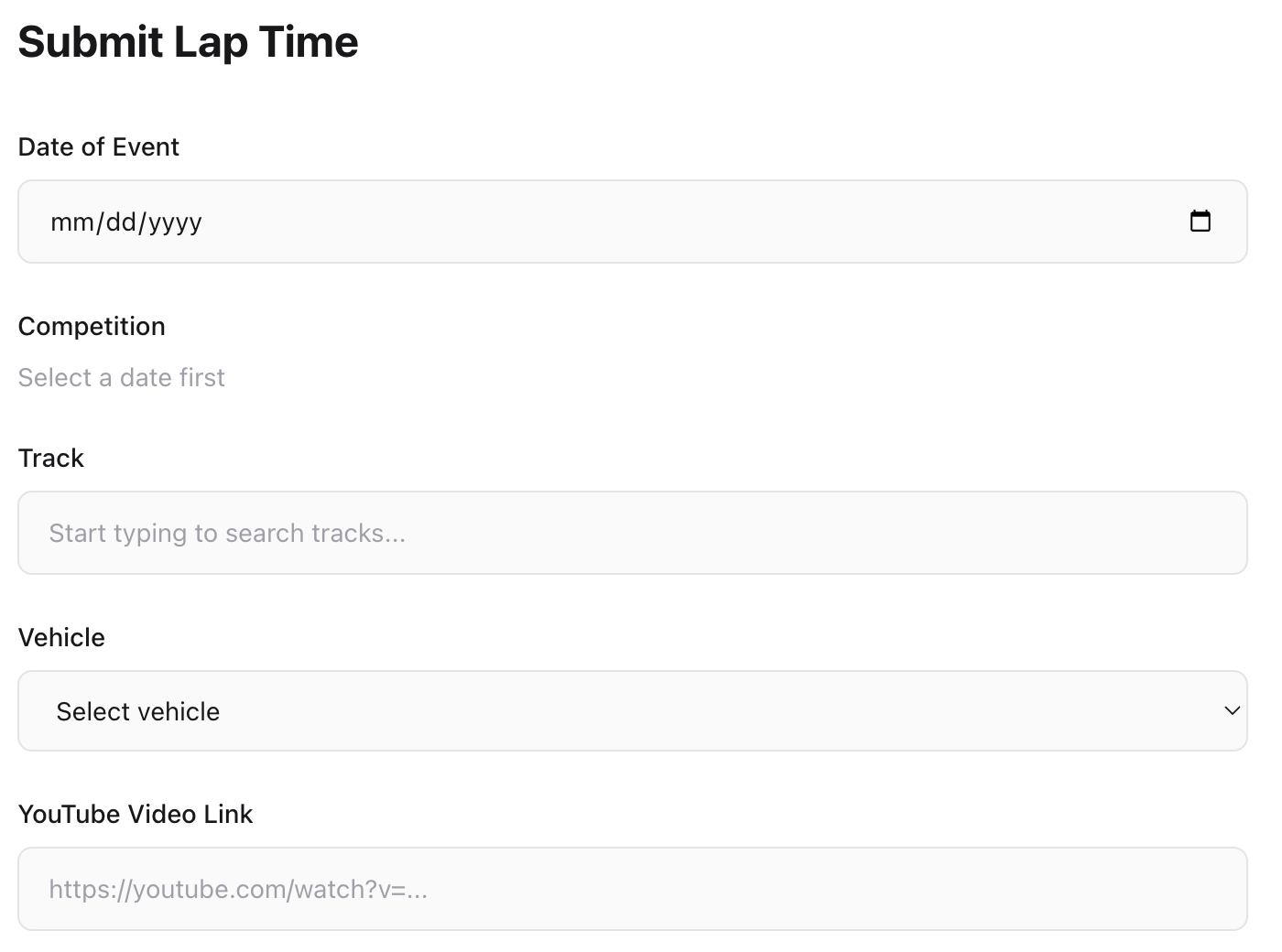
Task: Click the Vehicle label text
Action: [x=61, y=637]
